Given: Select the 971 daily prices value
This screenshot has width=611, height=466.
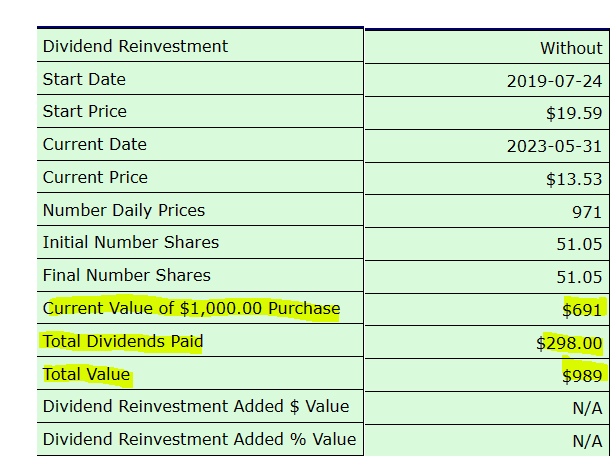Looking at the screenshot, I should coord(586,212).
